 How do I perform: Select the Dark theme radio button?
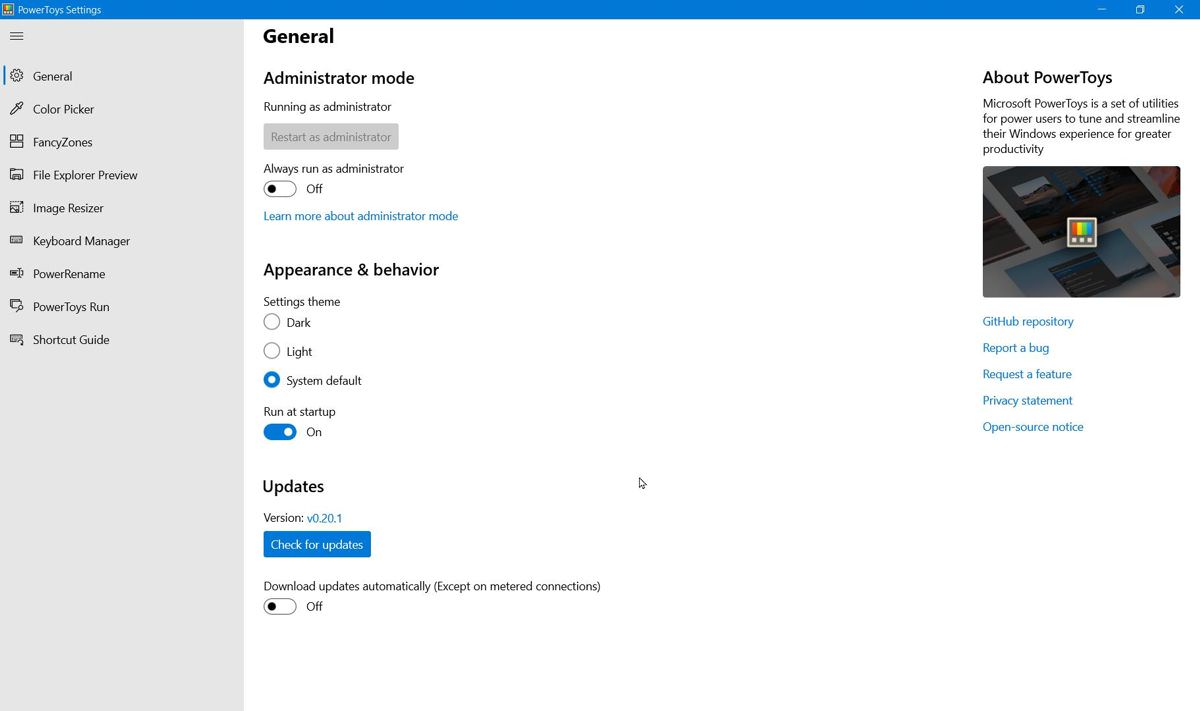point(272,322)
